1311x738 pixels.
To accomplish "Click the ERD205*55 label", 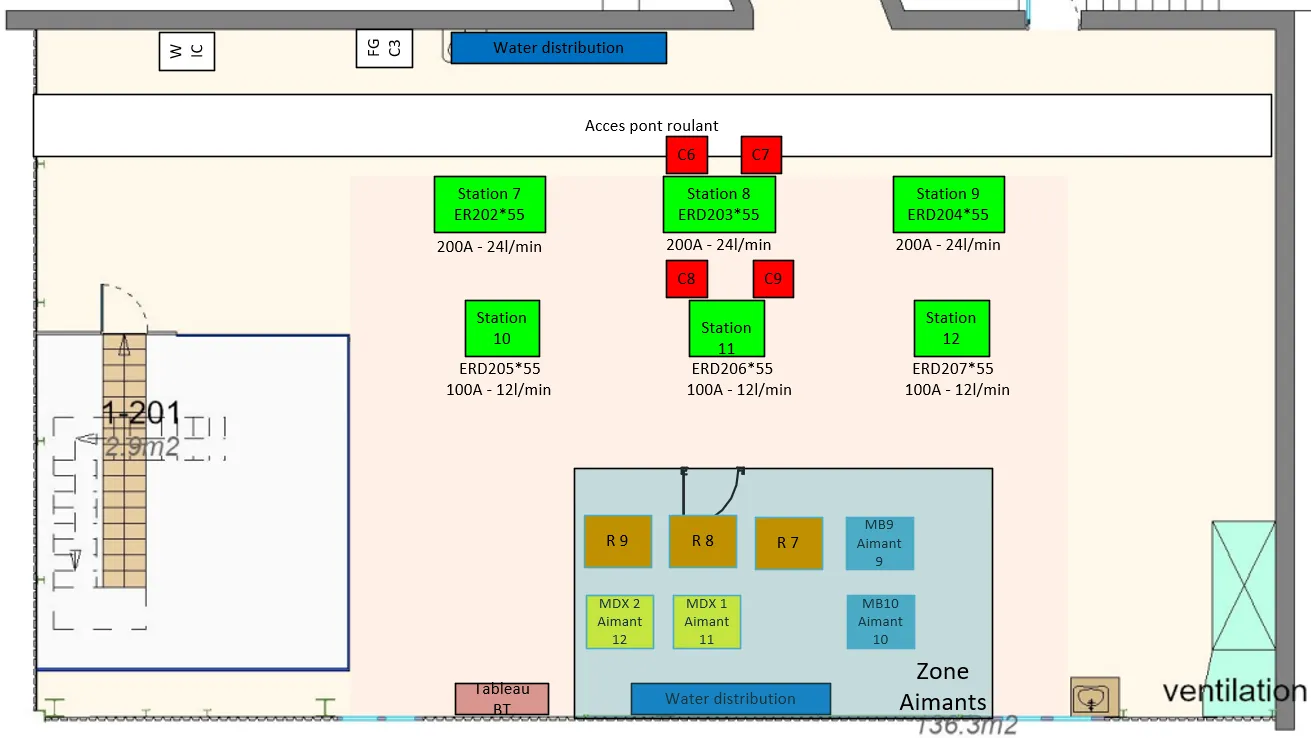I will (x=499, y=369).
